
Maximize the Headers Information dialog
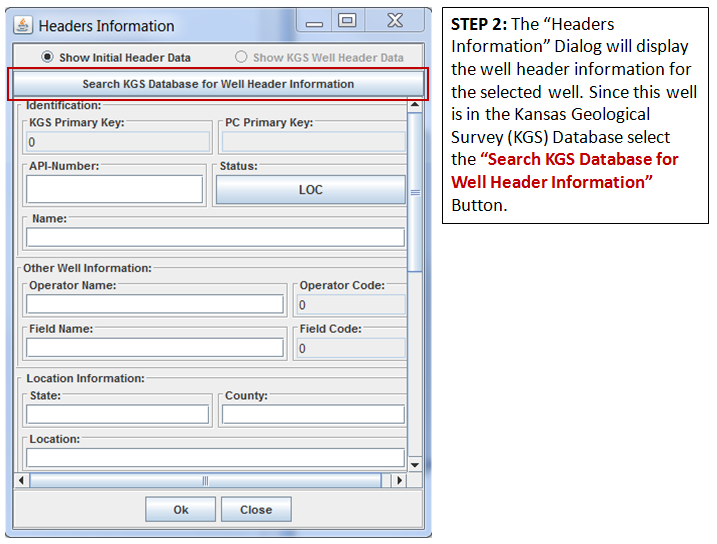[x=347, y=21]
